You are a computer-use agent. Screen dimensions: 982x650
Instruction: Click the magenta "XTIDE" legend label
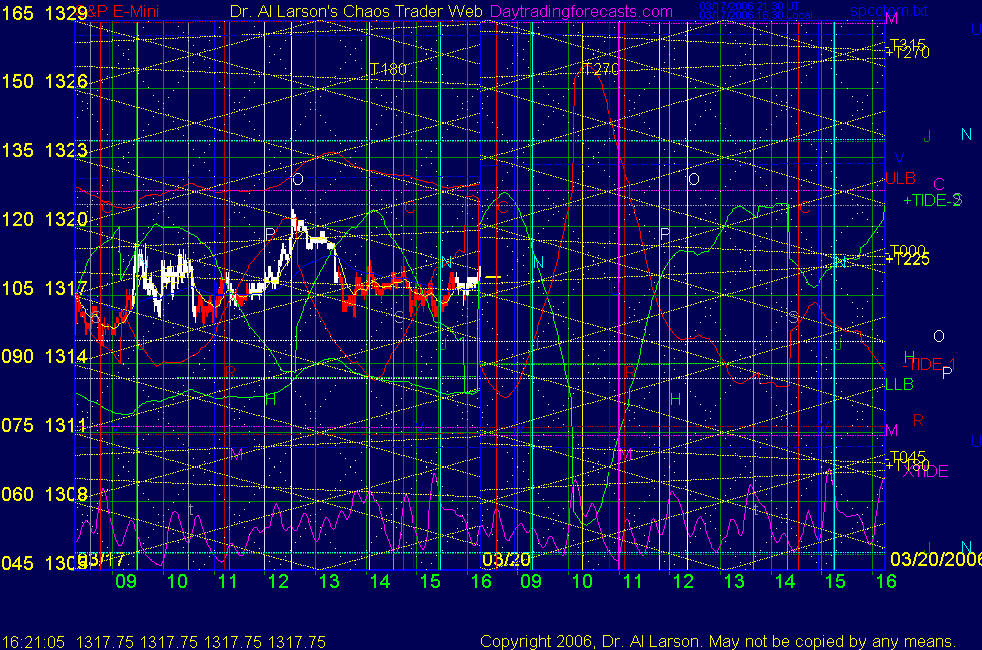[x=925, y=471]
